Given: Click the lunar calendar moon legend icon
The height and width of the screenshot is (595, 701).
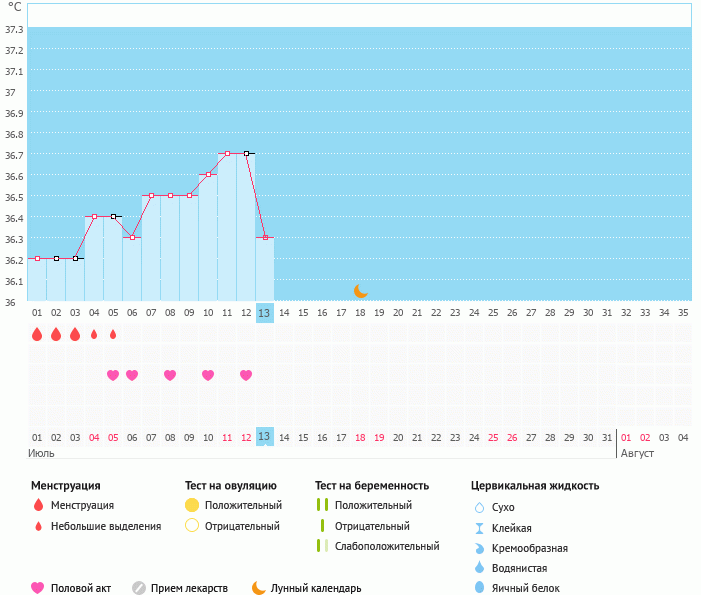Looking at the screenshot, I should pos(259,588).
